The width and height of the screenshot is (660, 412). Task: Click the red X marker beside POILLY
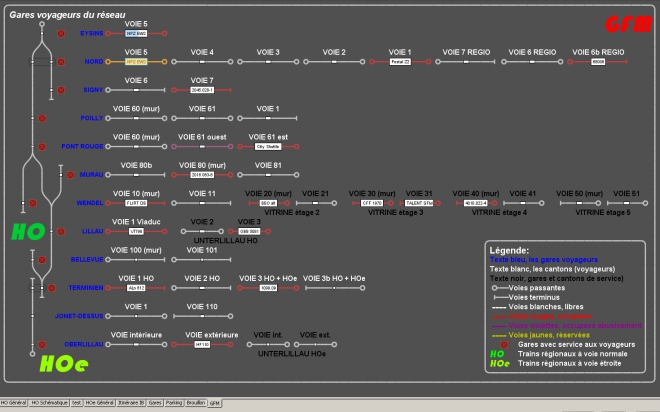pyautogui.click(x=42, y=118)
